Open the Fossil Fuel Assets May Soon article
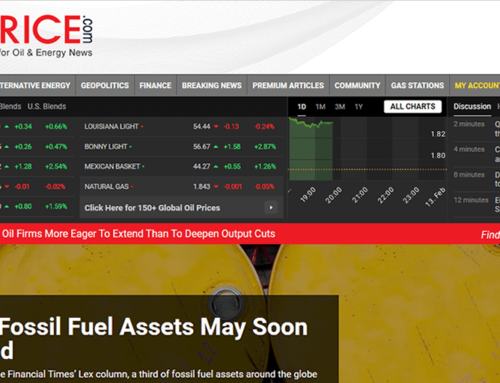500x383 pixels. pyautogui.click(x=154, y=338)
